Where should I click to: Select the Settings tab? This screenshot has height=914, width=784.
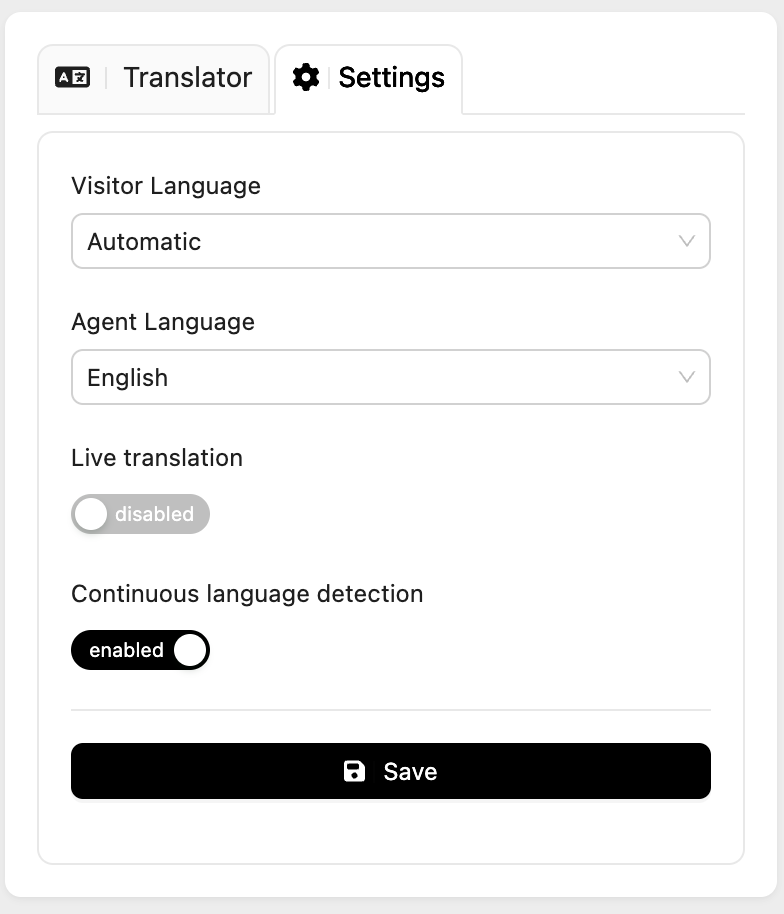coord(390,77)
